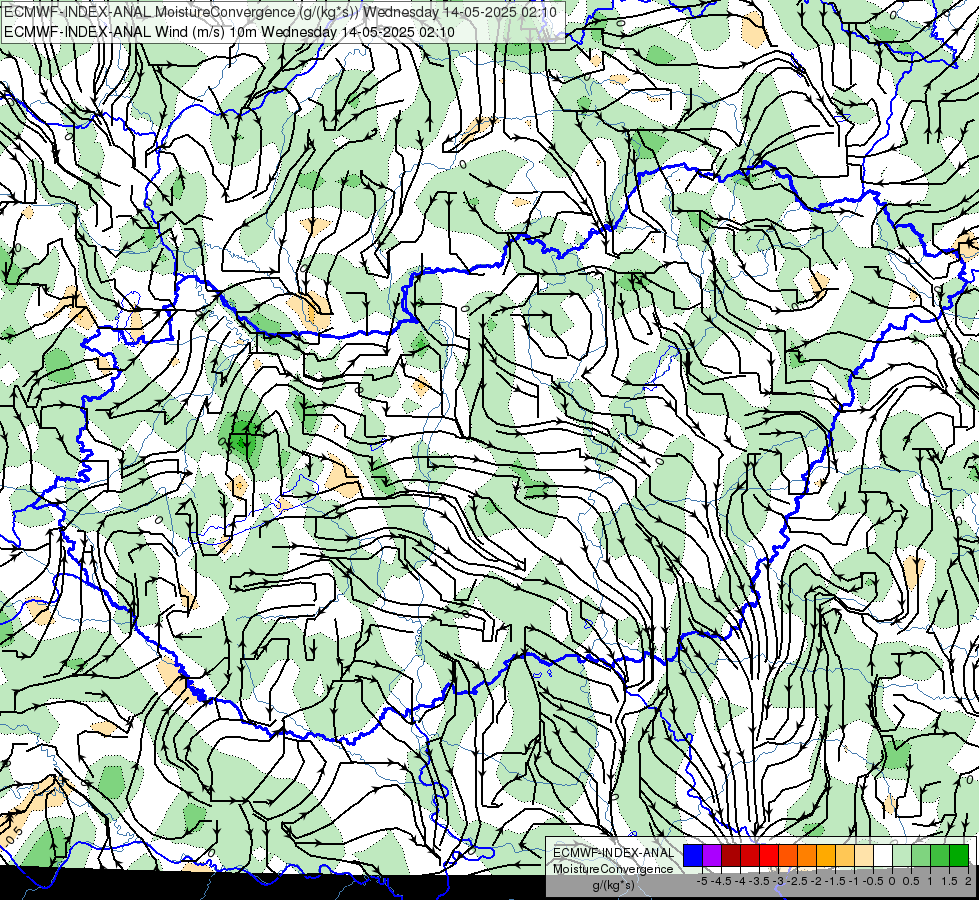Click the '-3.5' legend tick label
Viewport: 979px width, 900px height.
(x=759, y=881)
